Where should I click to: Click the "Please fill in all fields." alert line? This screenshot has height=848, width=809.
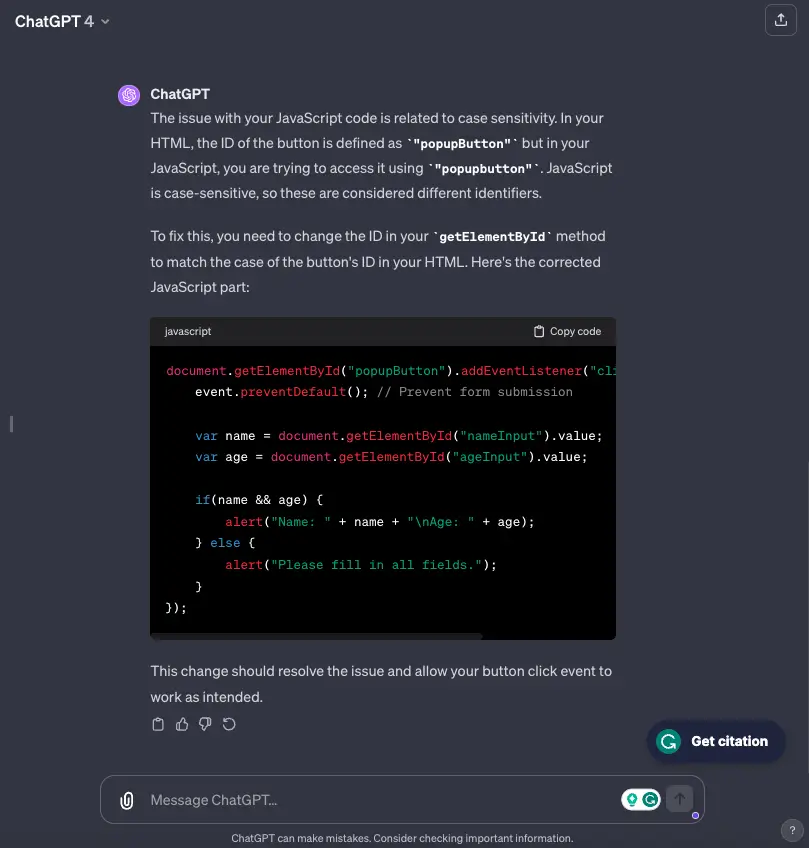tap(361, 565)
